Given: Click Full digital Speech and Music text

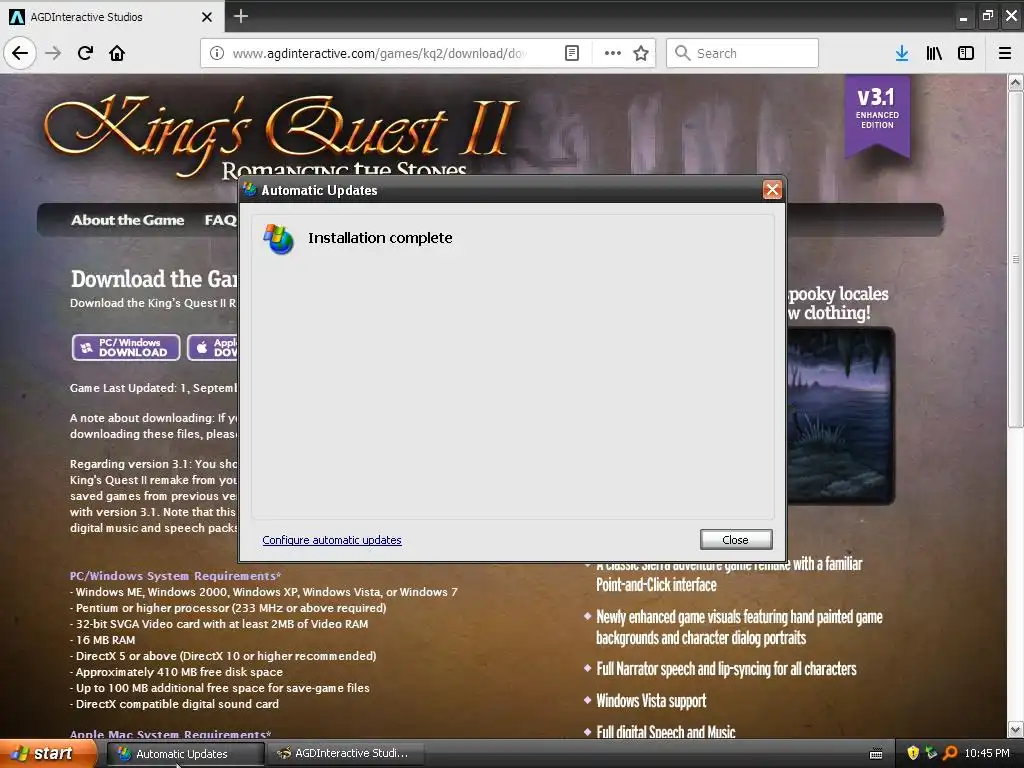Looking at the screenshot, I should pyautogui.click(x=665, y=732).
